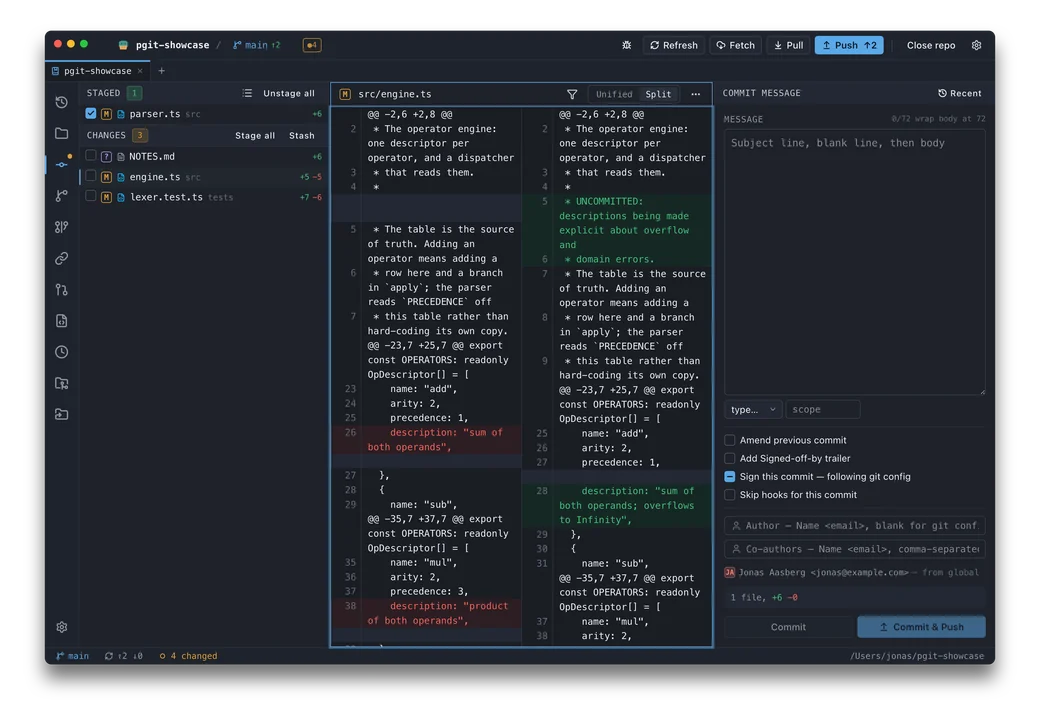The width and height of the screenshot is (1040, 723).
Task: Stage lexer.test.ts with its checkbox
Action: tap(91, 196)
